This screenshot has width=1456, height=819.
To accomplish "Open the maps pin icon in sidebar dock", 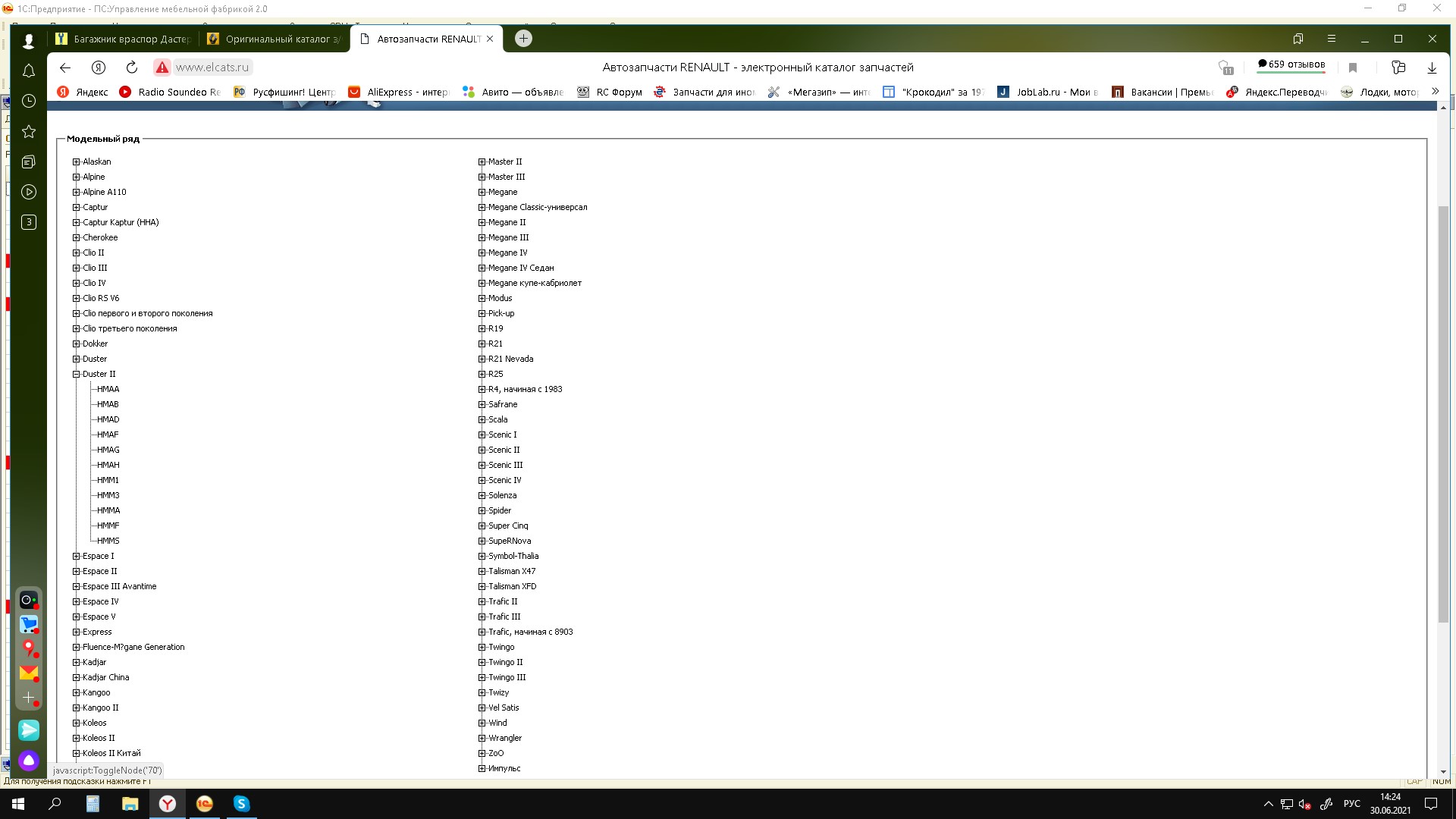I will 29,648.
